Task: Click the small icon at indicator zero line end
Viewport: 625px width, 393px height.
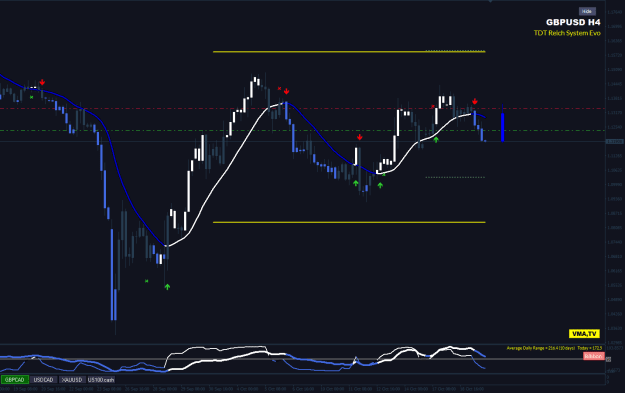Action: [x=608, y=360]
